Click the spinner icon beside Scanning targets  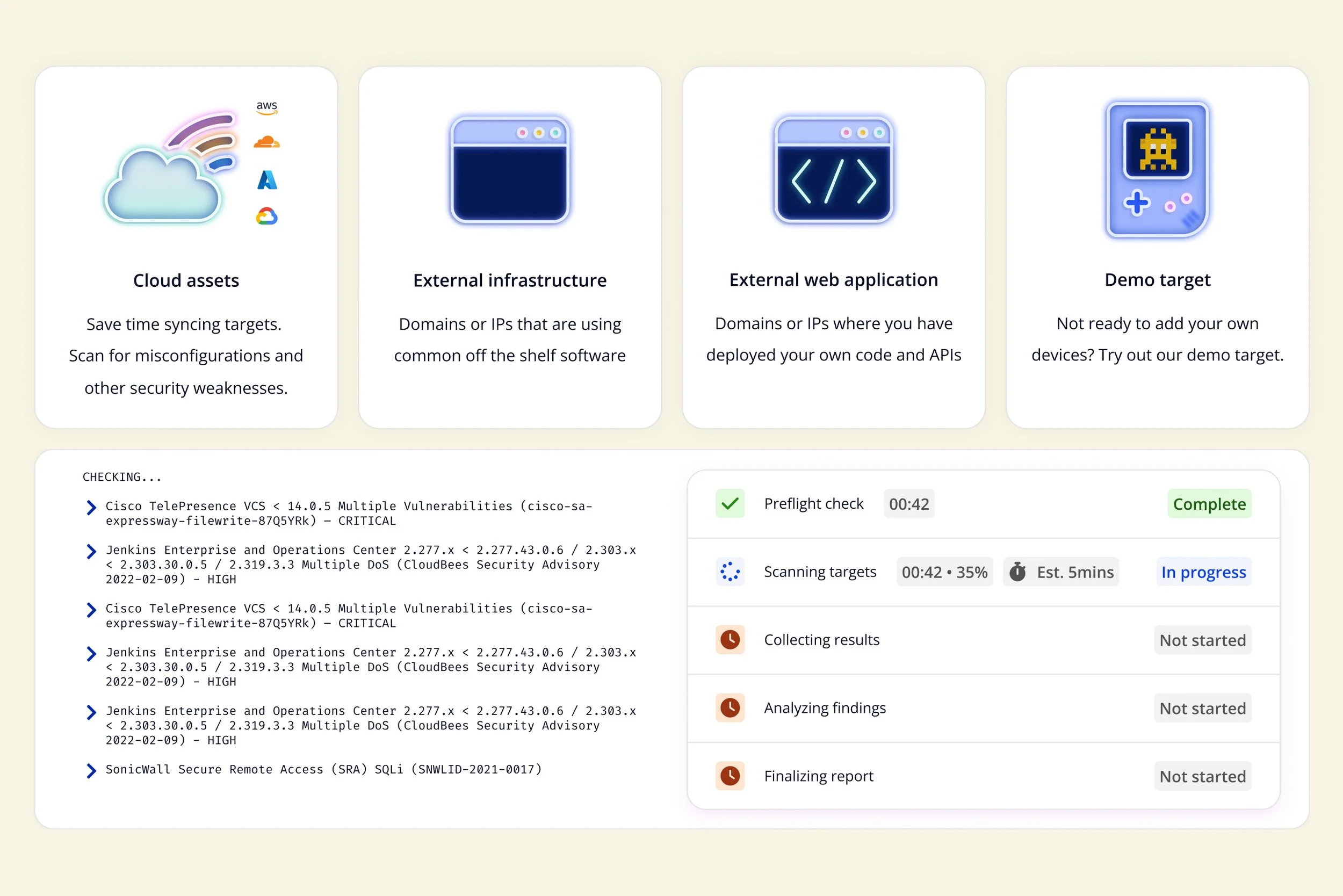(x=730, y=572)
